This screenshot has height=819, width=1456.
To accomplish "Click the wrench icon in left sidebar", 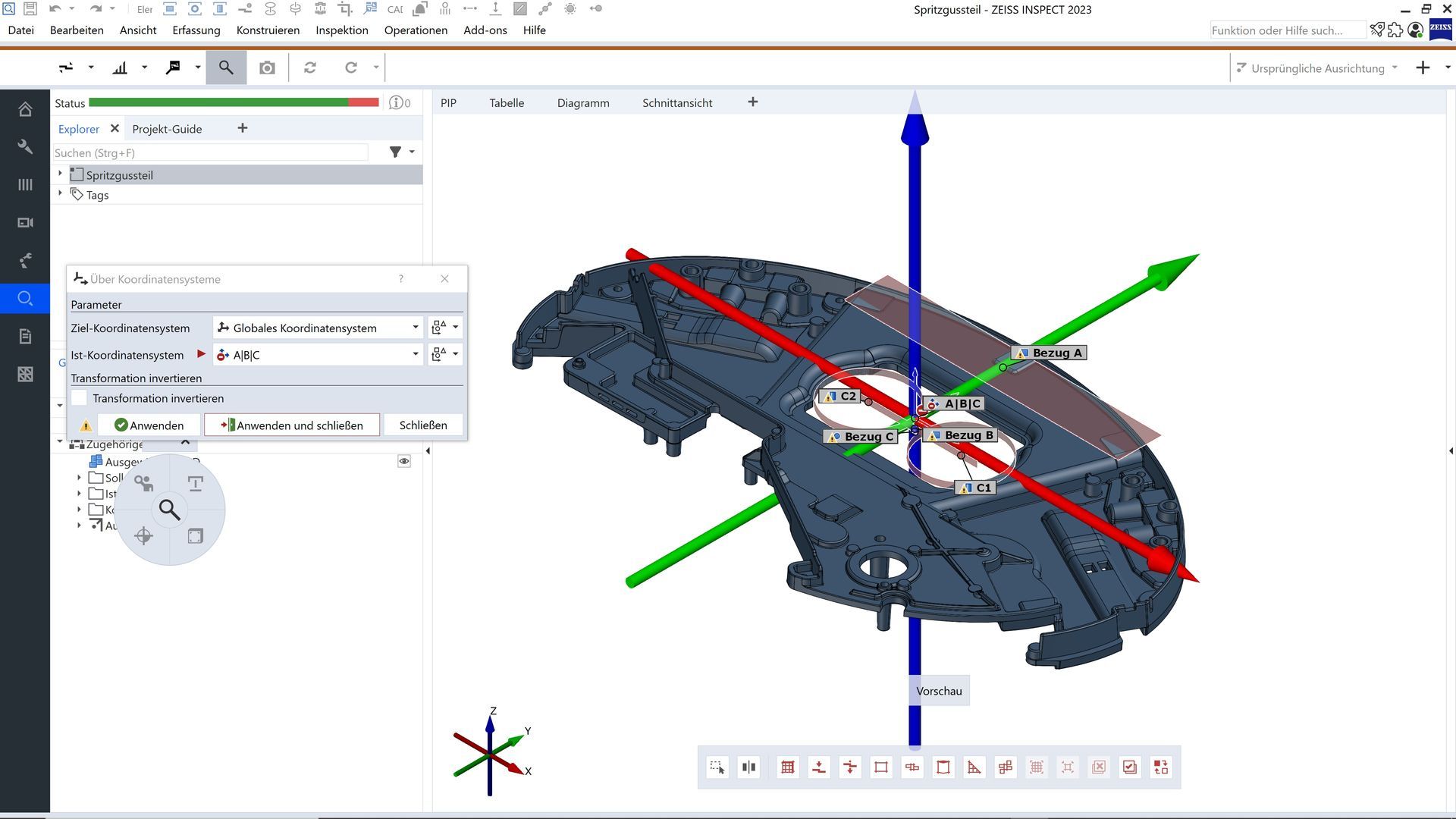I will pos(25,146).
